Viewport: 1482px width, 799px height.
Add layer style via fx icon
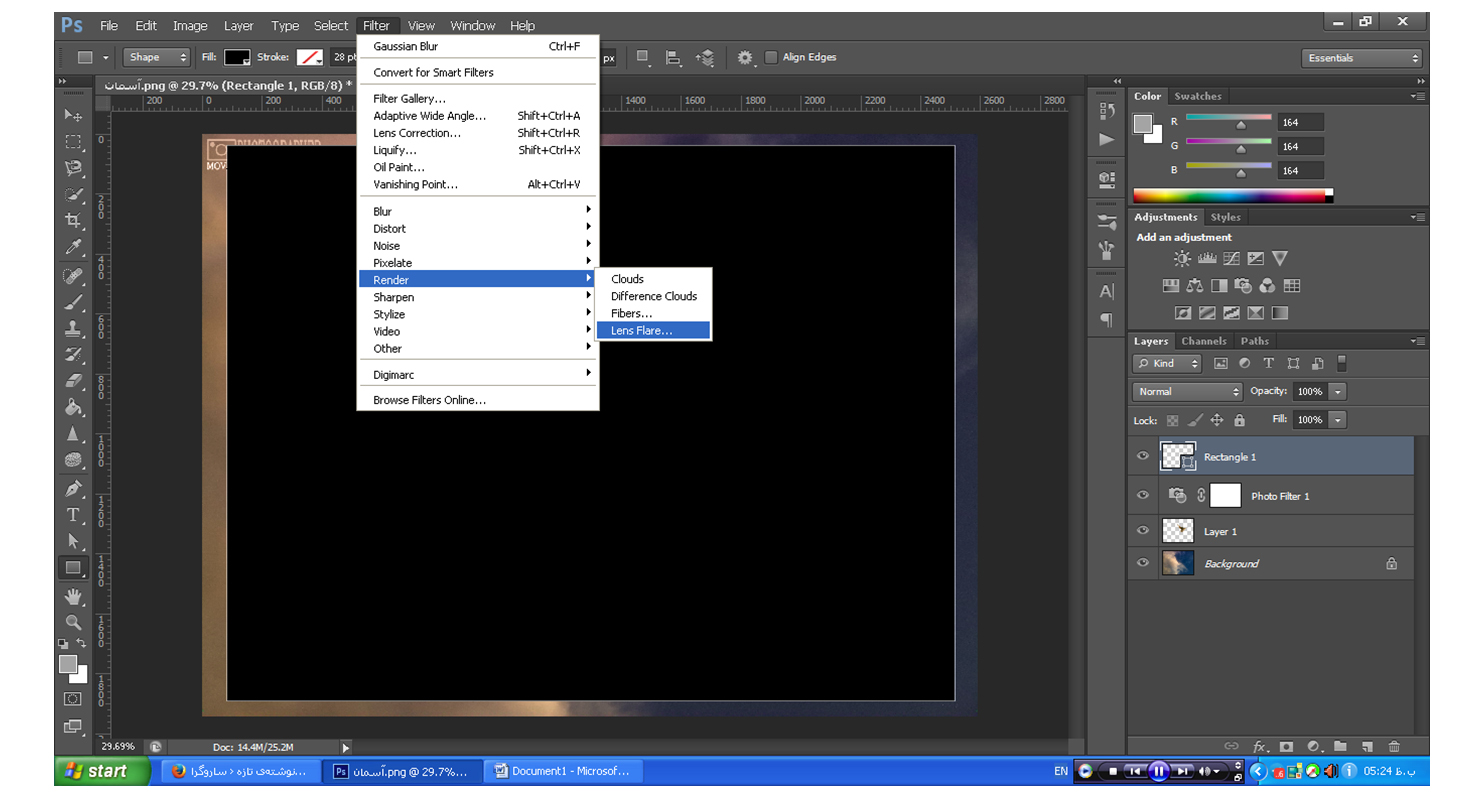click(x=1260, y=746)
